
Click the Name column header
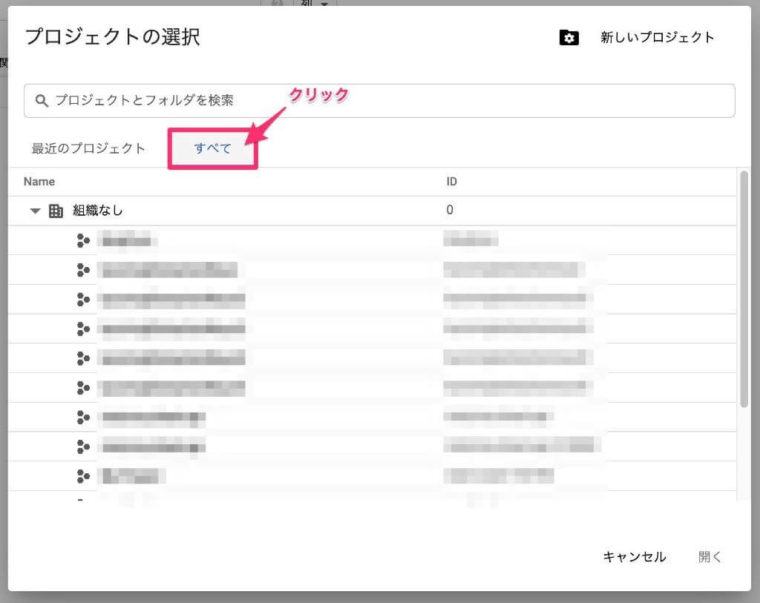click(x=39, y=182)
